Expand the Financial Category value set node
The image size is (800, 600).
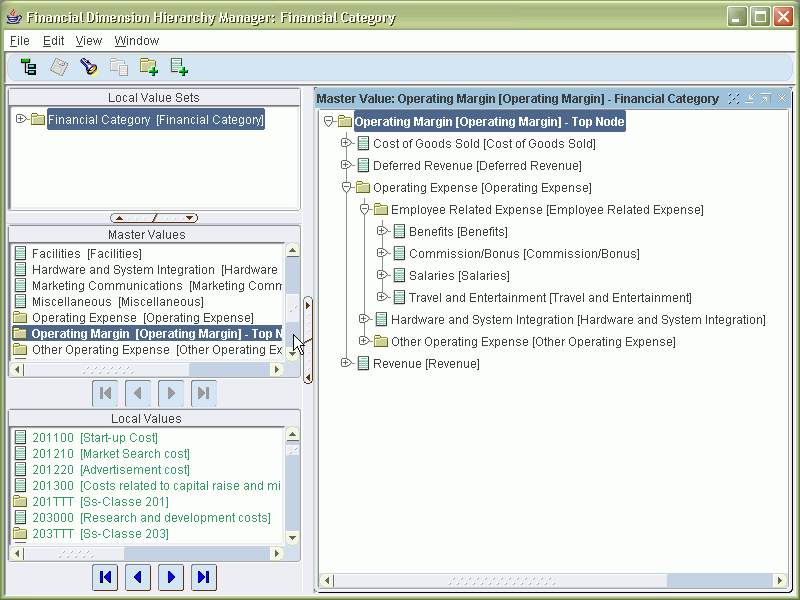pyautogui.click(x=21, y=119)
